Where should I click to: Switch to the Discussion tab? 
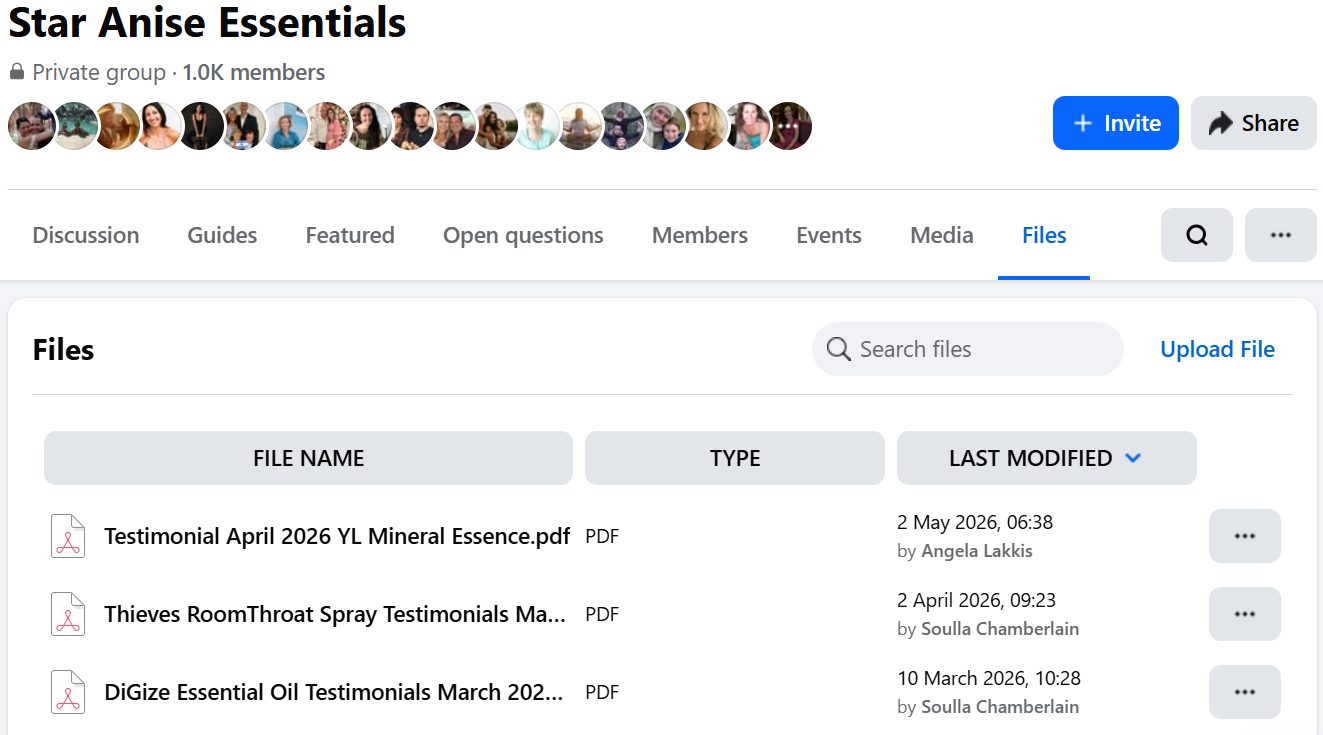86,235
